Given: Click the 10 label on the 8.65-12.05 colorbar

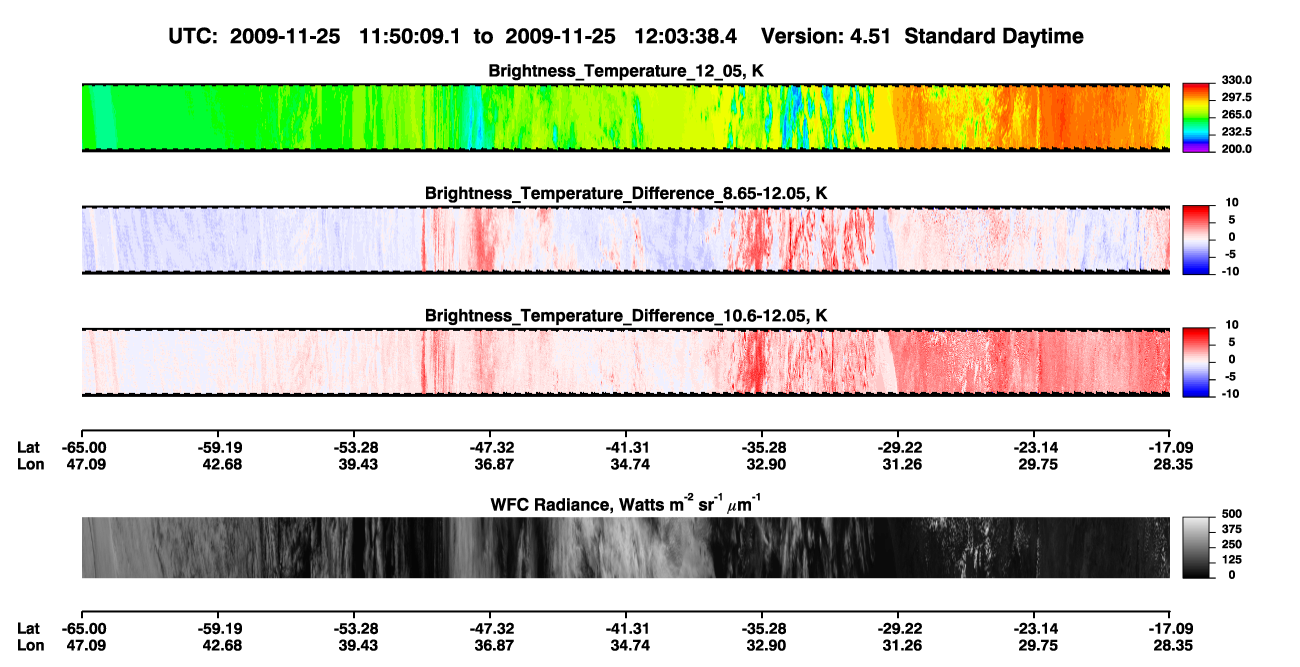Looking at the screenshot, I should (x=1233, y=202).
